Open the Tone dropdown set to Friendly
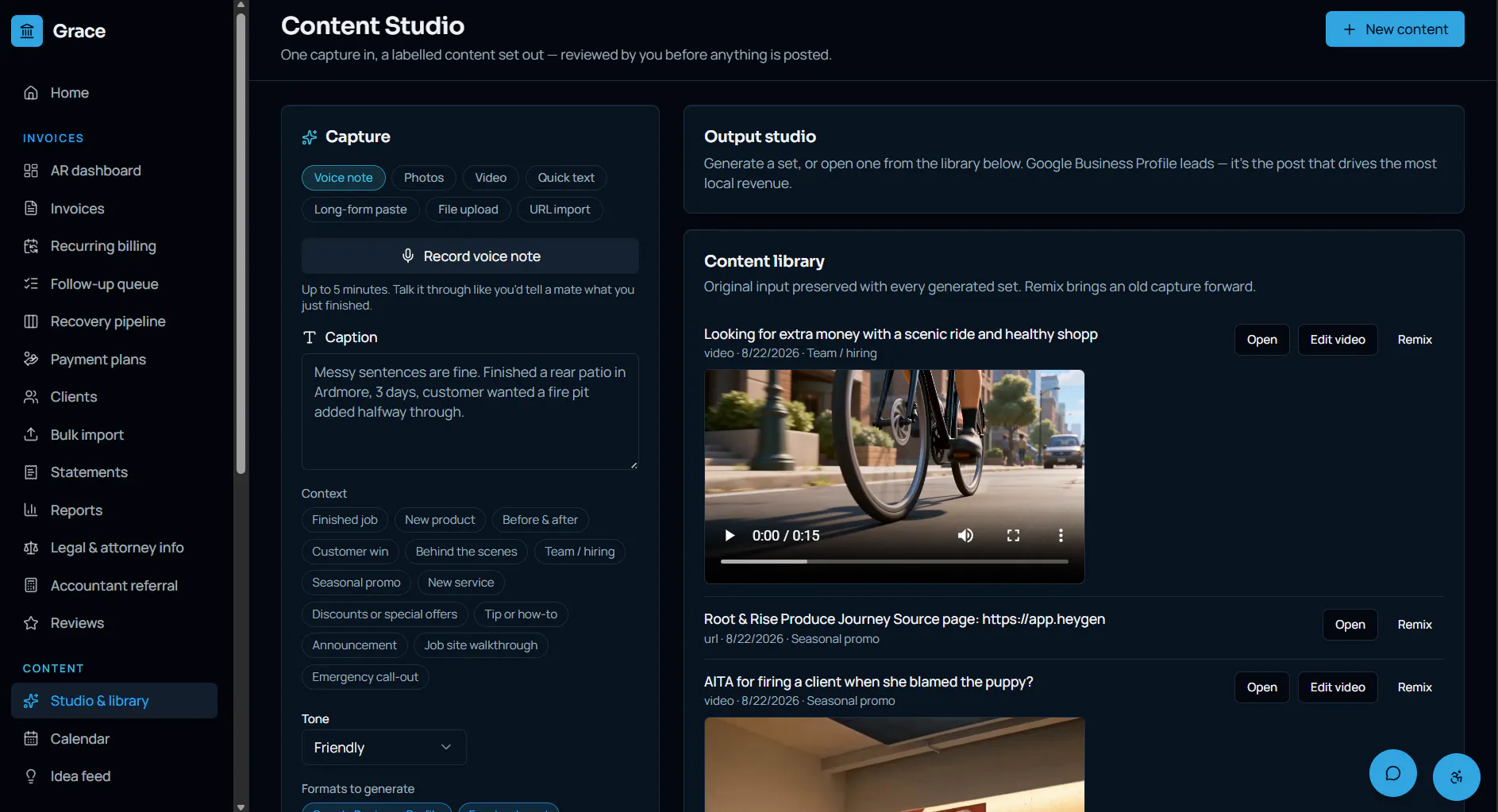Image resolution: width=1498 pixels, height=812 pixels. tap(384, 748)
